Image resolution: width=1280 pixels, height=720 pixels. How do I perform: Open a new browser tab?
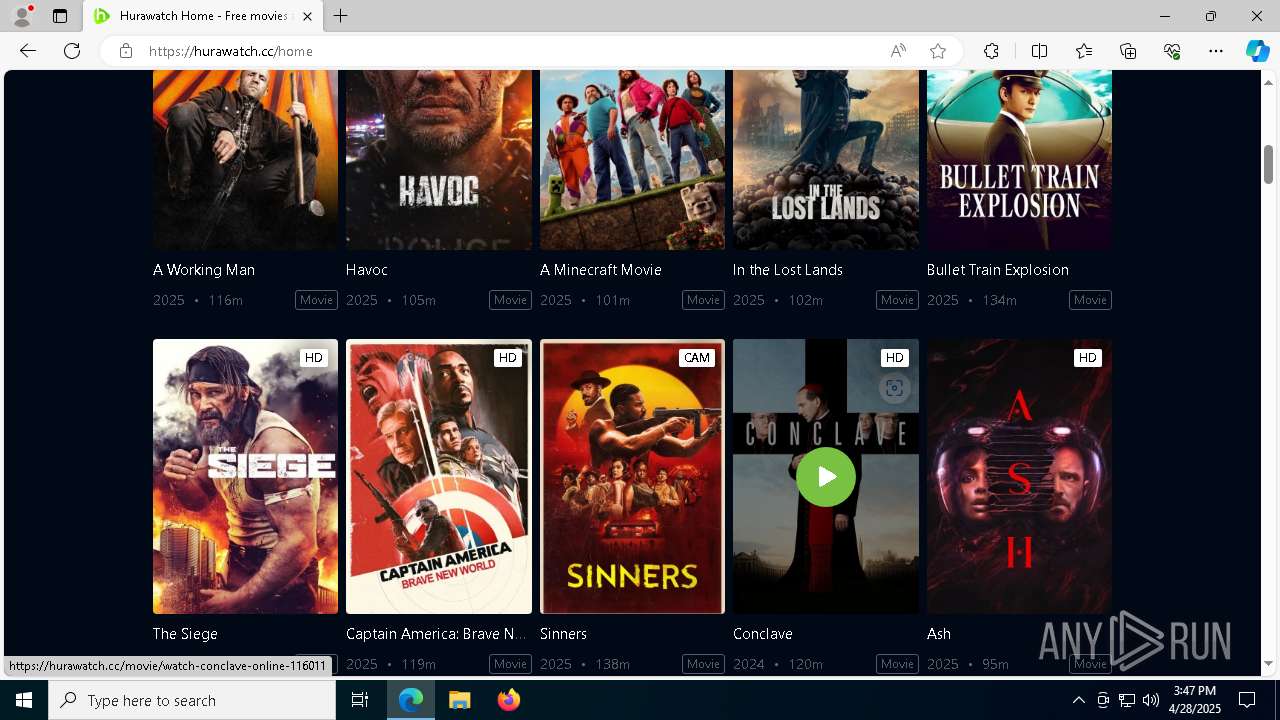point(341,16)
